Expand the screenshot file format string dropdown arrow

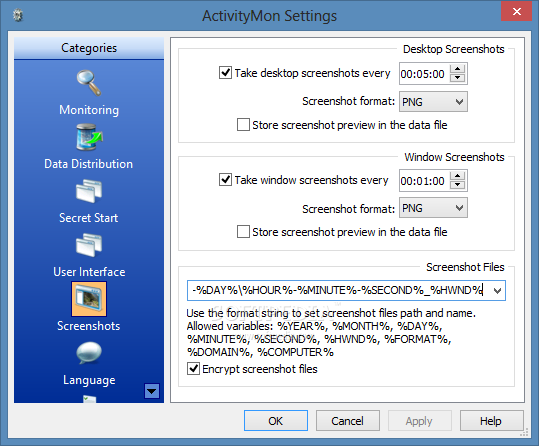pos(497,291)
